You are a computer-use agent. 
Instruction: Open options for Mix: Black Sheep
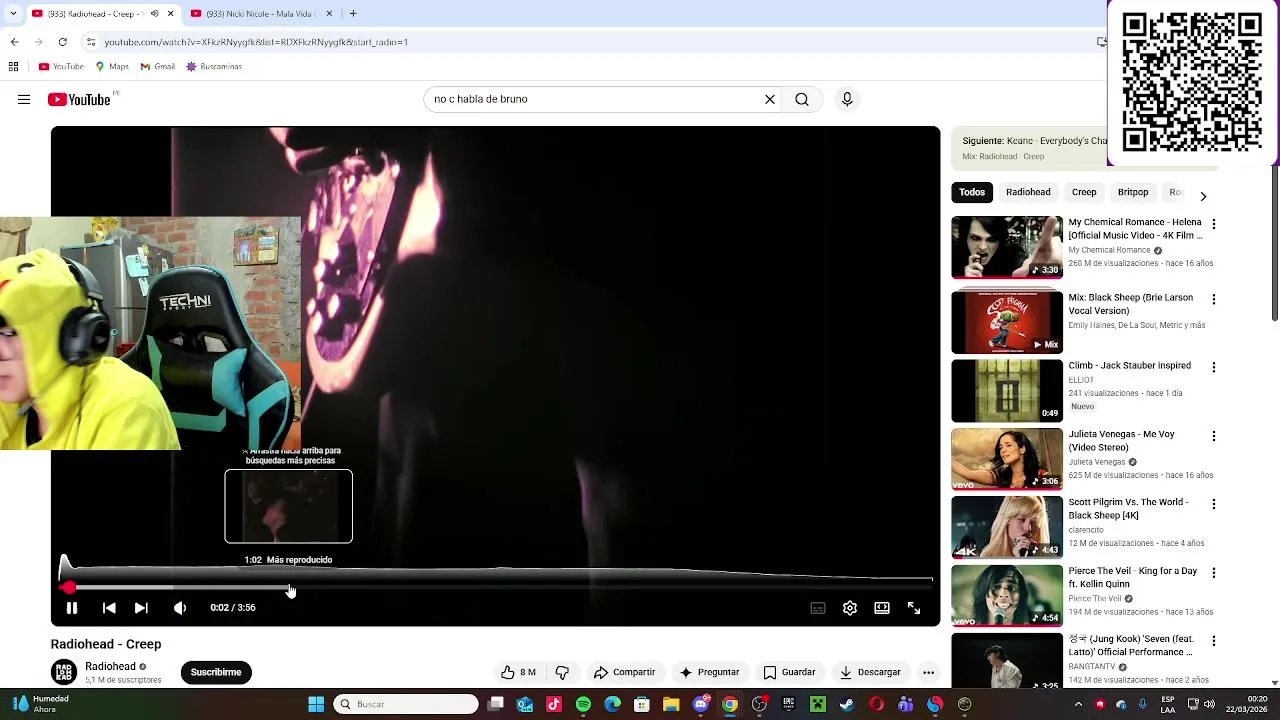[1214, 299]
